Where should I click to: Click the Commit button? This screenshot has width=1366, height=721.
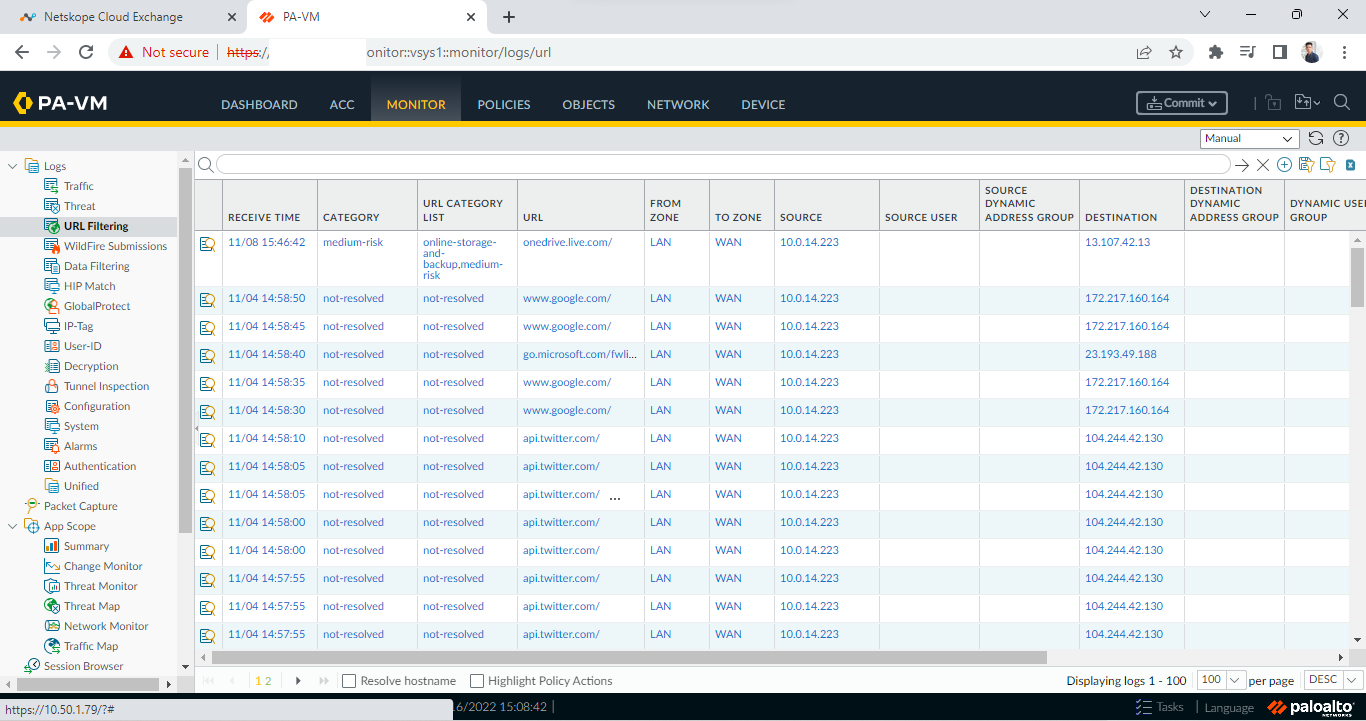pos(1181,103)
